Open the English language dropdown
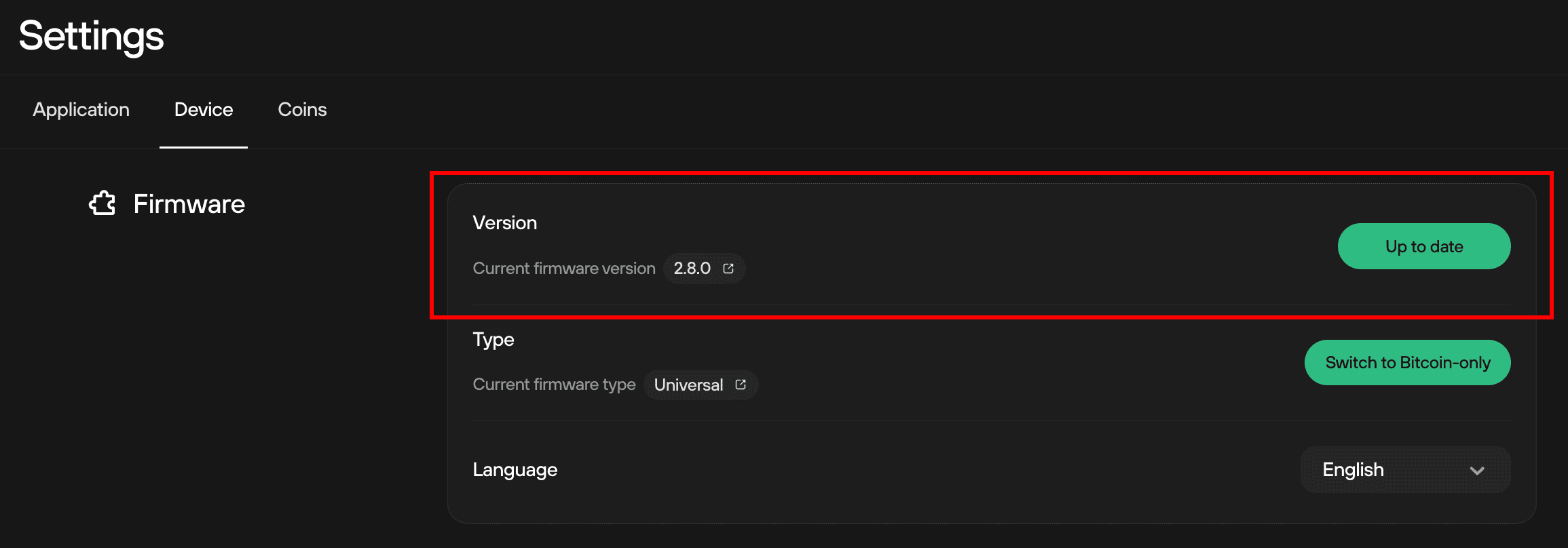The width and height of the screenshot is (1568, 548). [1405, 469]
